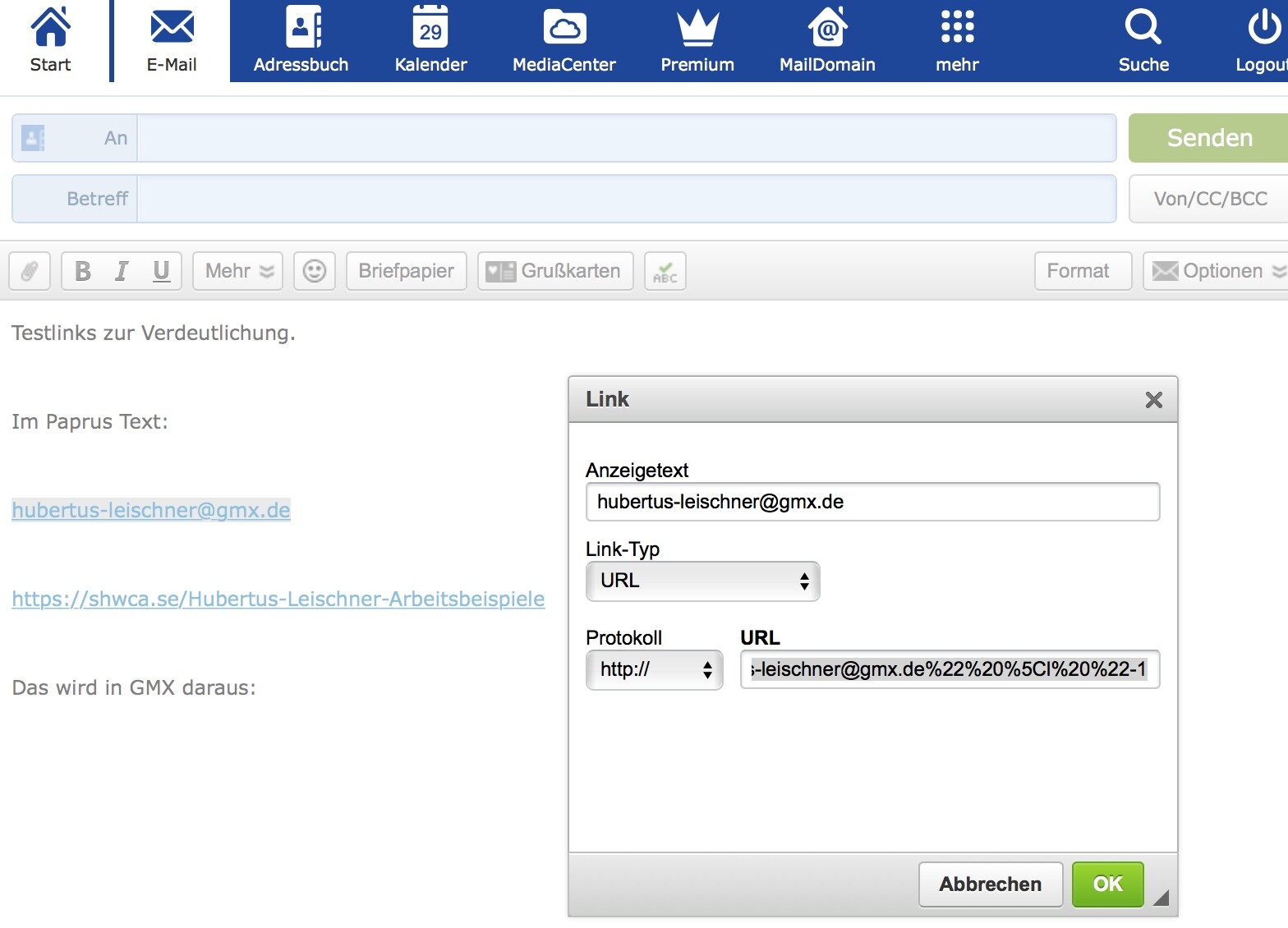The height and width of the screenshot is (928, 1288).
Task: Go to the Start home icon
Action: pos(50,40)
